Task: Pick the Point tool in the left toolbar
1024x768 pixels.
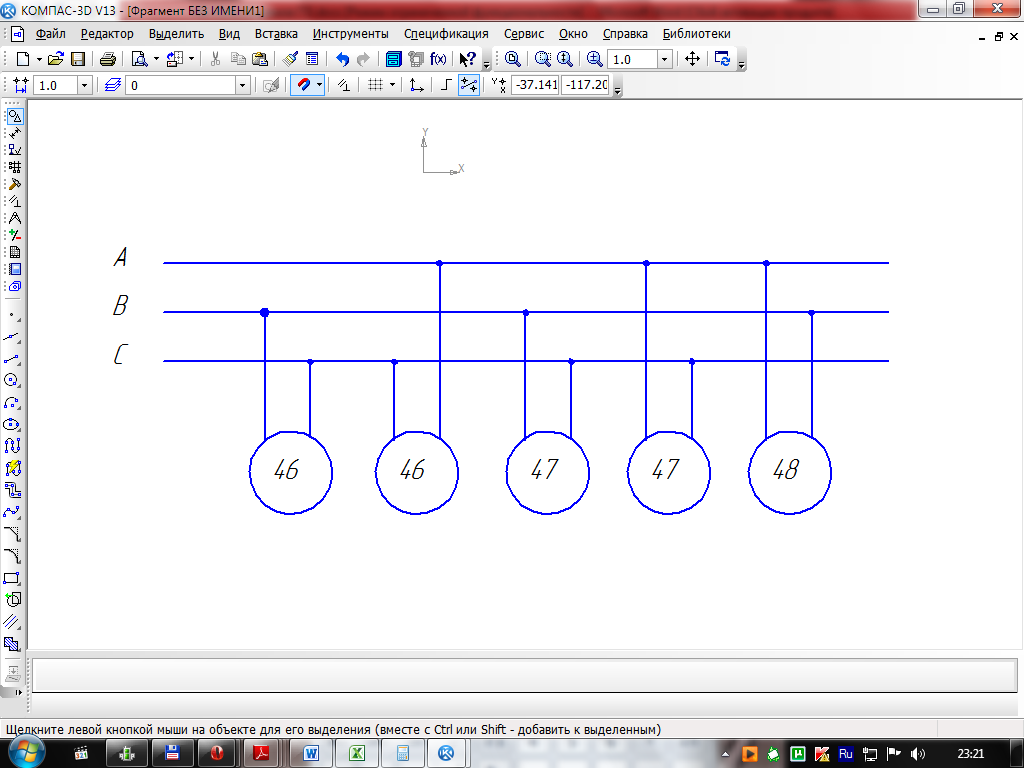Action: click(13, 316)
